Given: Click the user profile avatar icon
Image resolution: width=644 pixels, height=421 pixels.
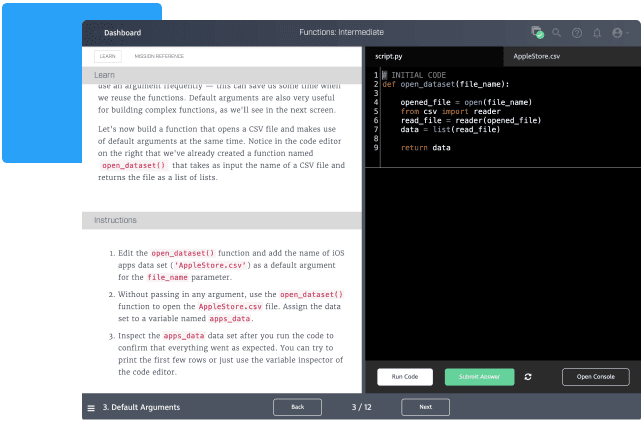Looking at the screenshot, I should [x=616, y=33].
